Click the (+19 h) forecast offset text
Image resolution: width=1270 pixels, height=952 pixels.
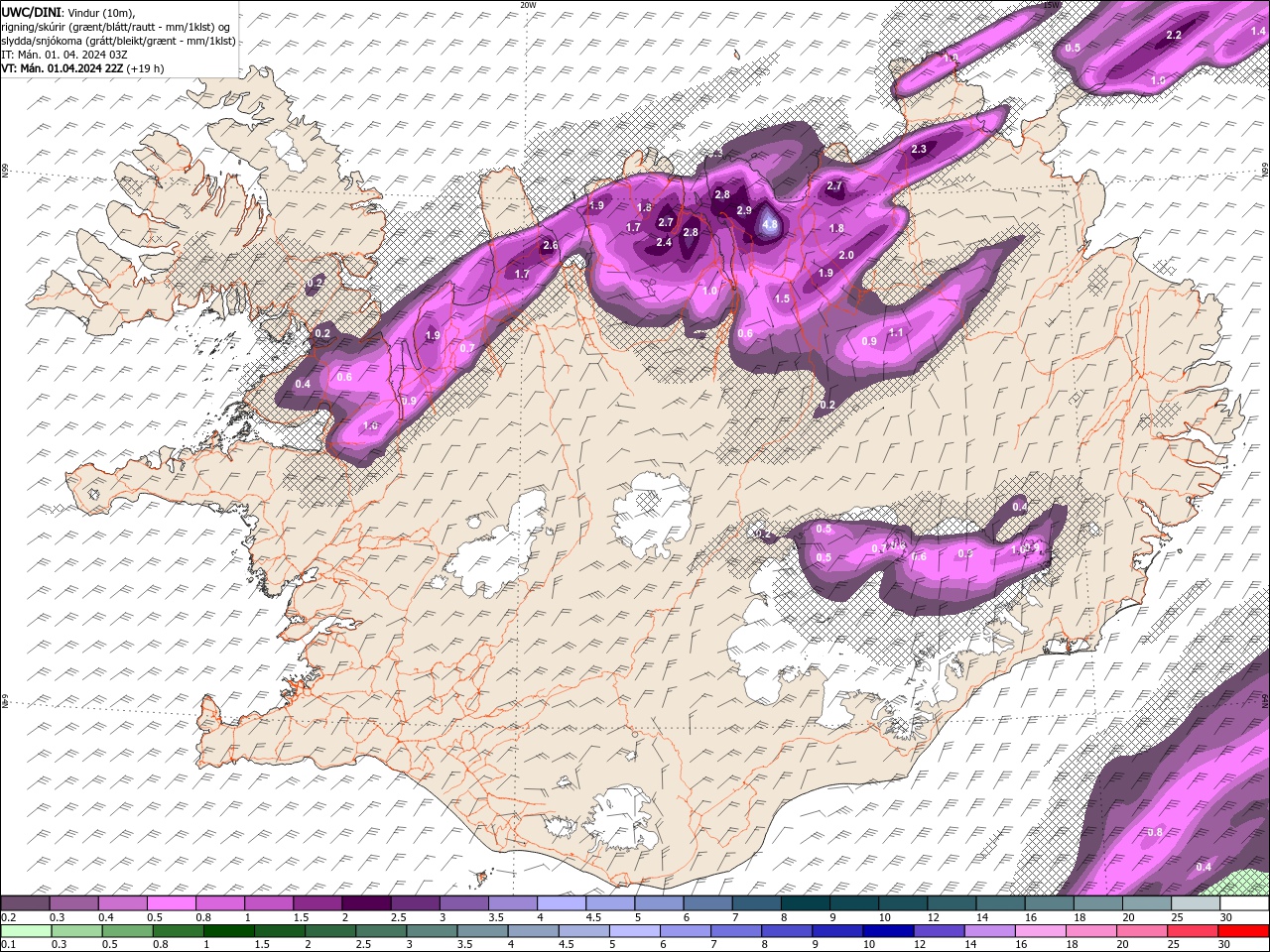(x=146, y=68)
